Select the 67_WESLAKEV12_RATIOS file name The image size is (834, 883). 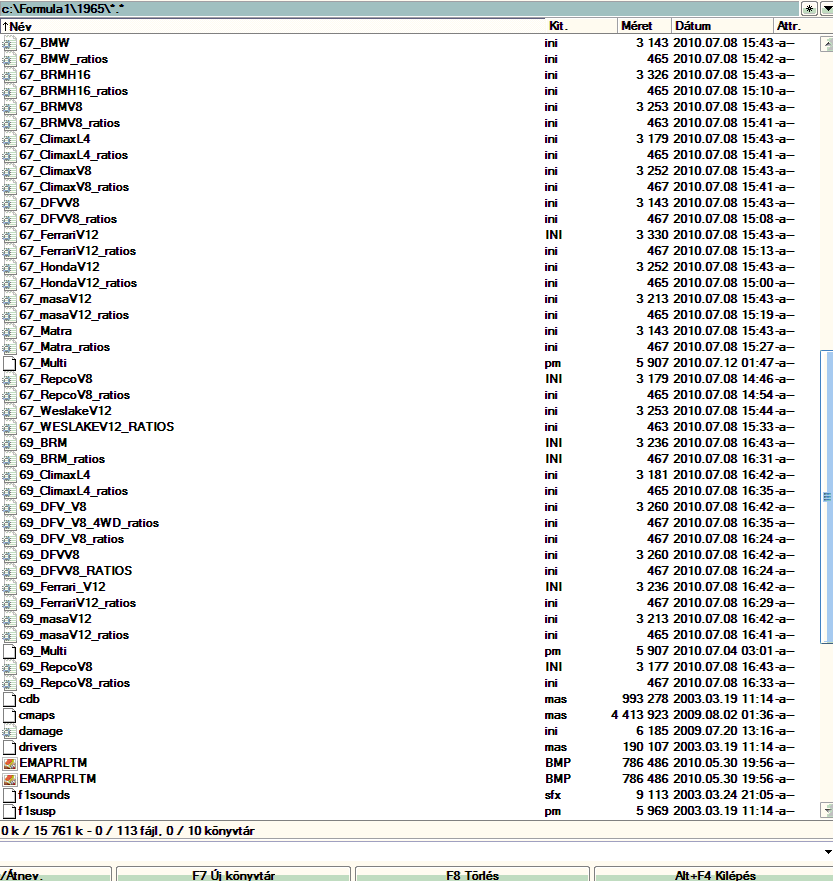tap(96, 427)
